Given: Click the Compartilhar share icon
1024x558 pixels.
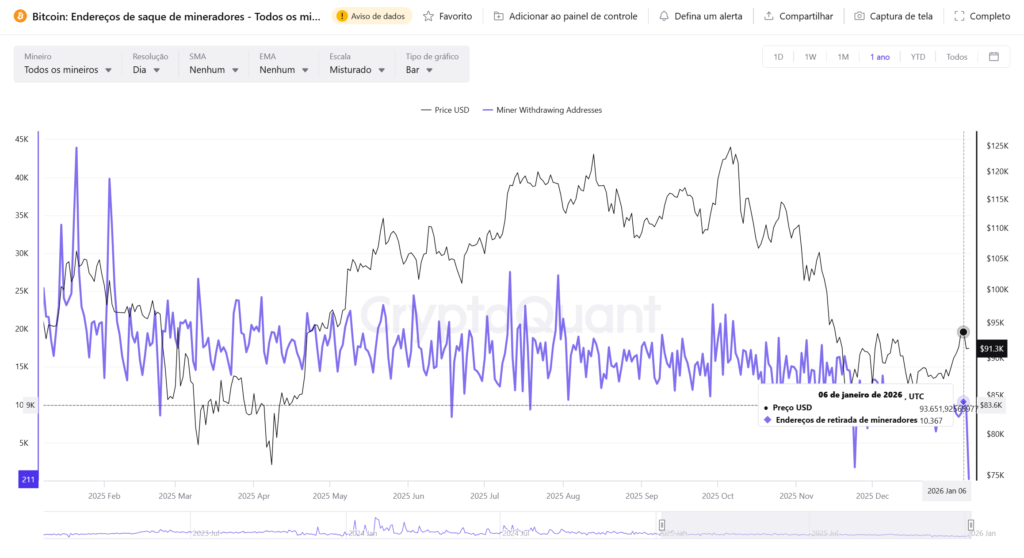Looking at the screenshot, I should (768, 16).
